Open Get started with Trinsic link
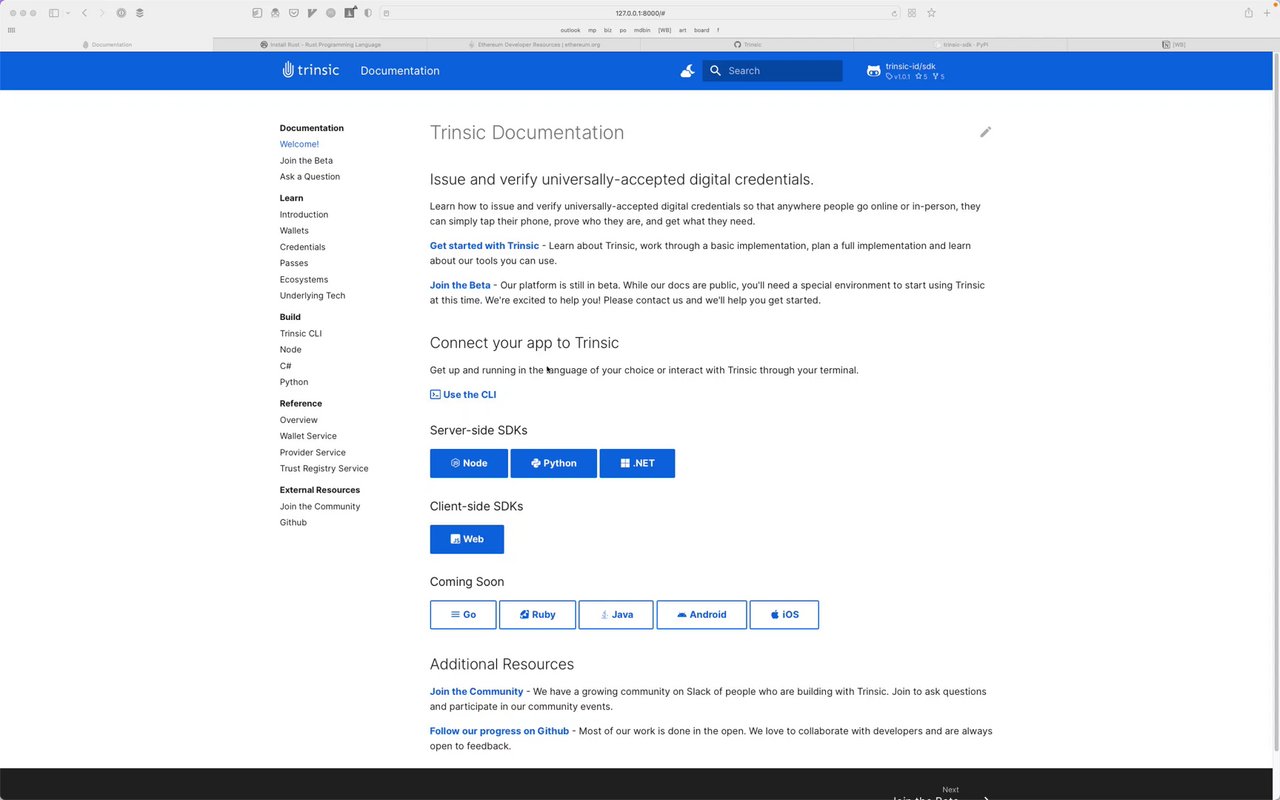Screen dimensions: 1280x800 (x=484, y=245)
